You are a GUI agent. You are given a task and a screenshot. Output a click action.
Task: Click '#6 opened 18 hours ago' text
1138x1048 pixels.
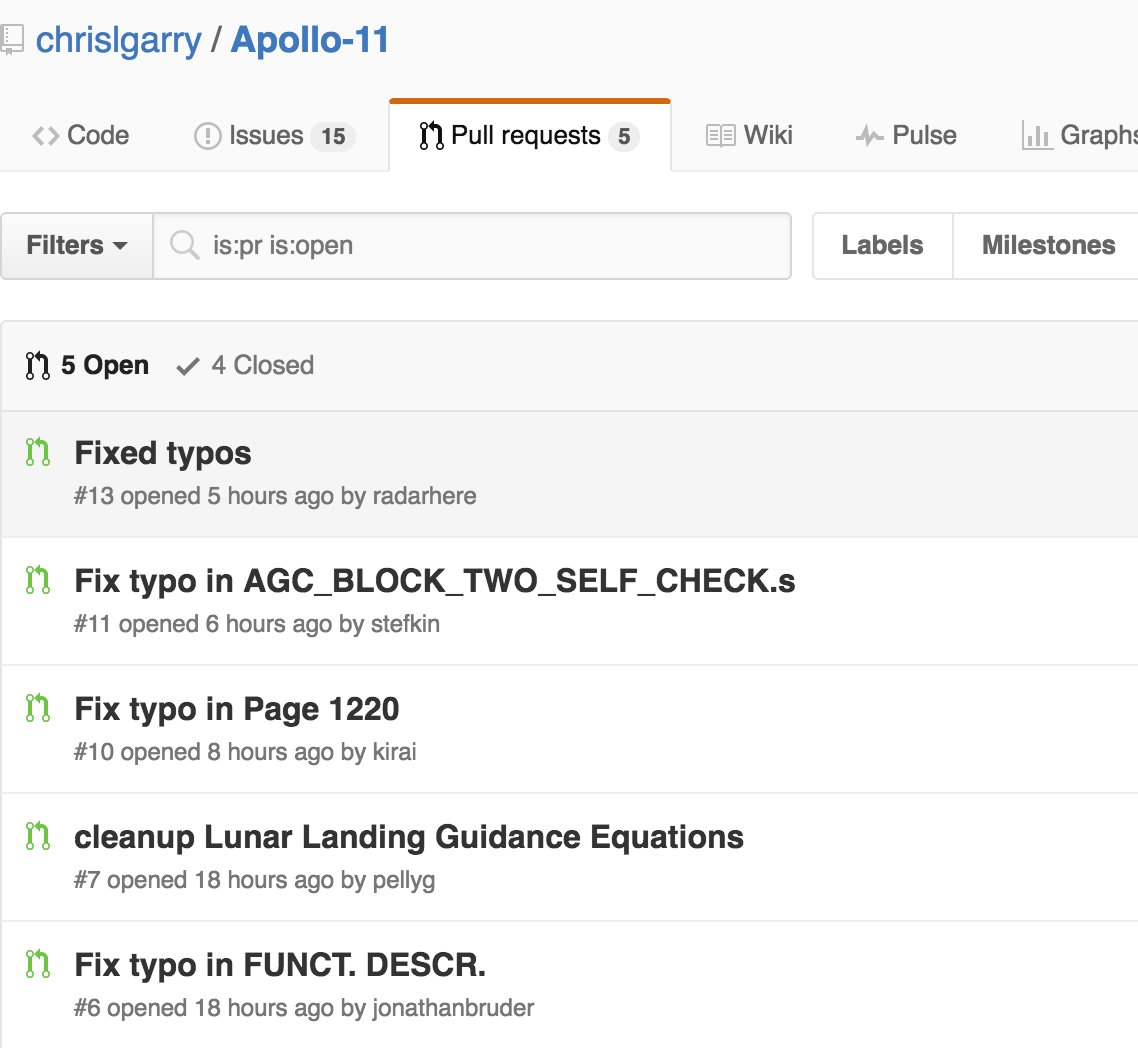point(204,1008)
